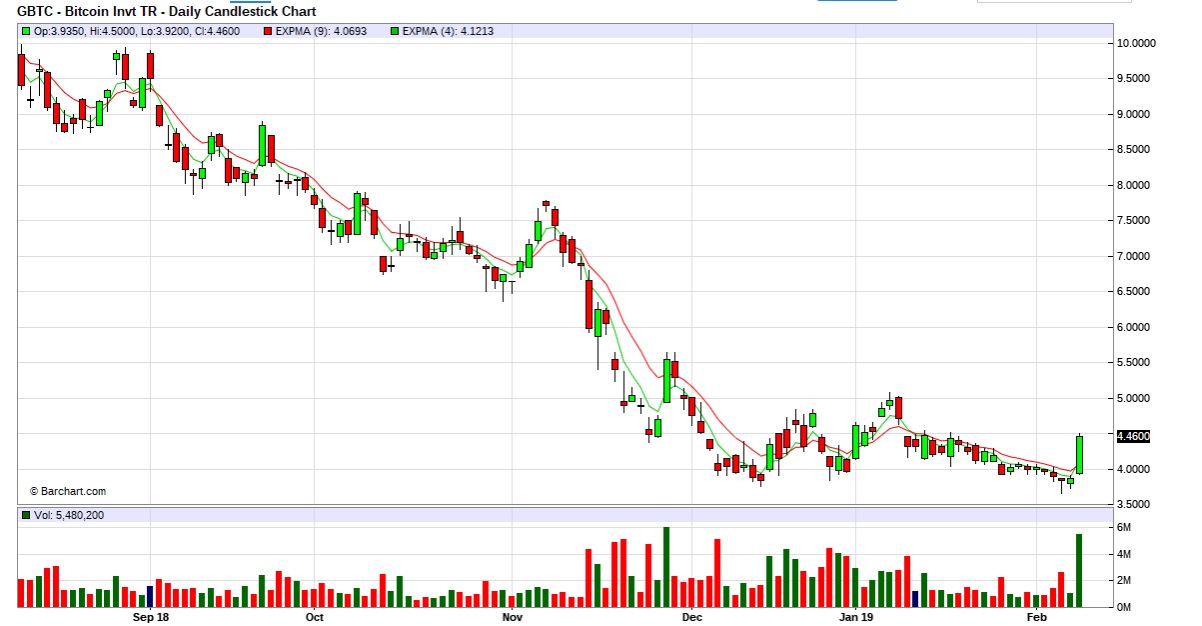Viewport: 1202px width, 626px height.
Task: Click the Dec date label
Action: click(690, 617)
